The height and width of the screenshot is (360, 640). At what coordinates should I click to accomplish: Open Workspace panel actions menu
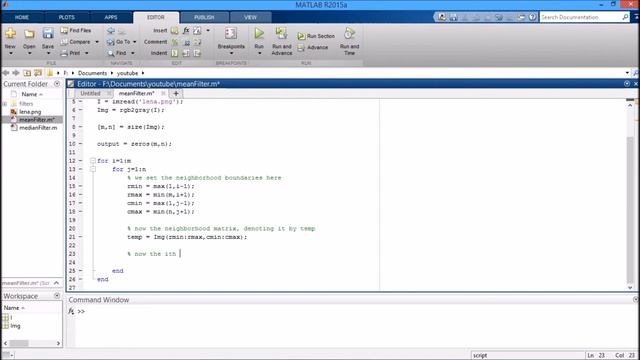point(57,296)
